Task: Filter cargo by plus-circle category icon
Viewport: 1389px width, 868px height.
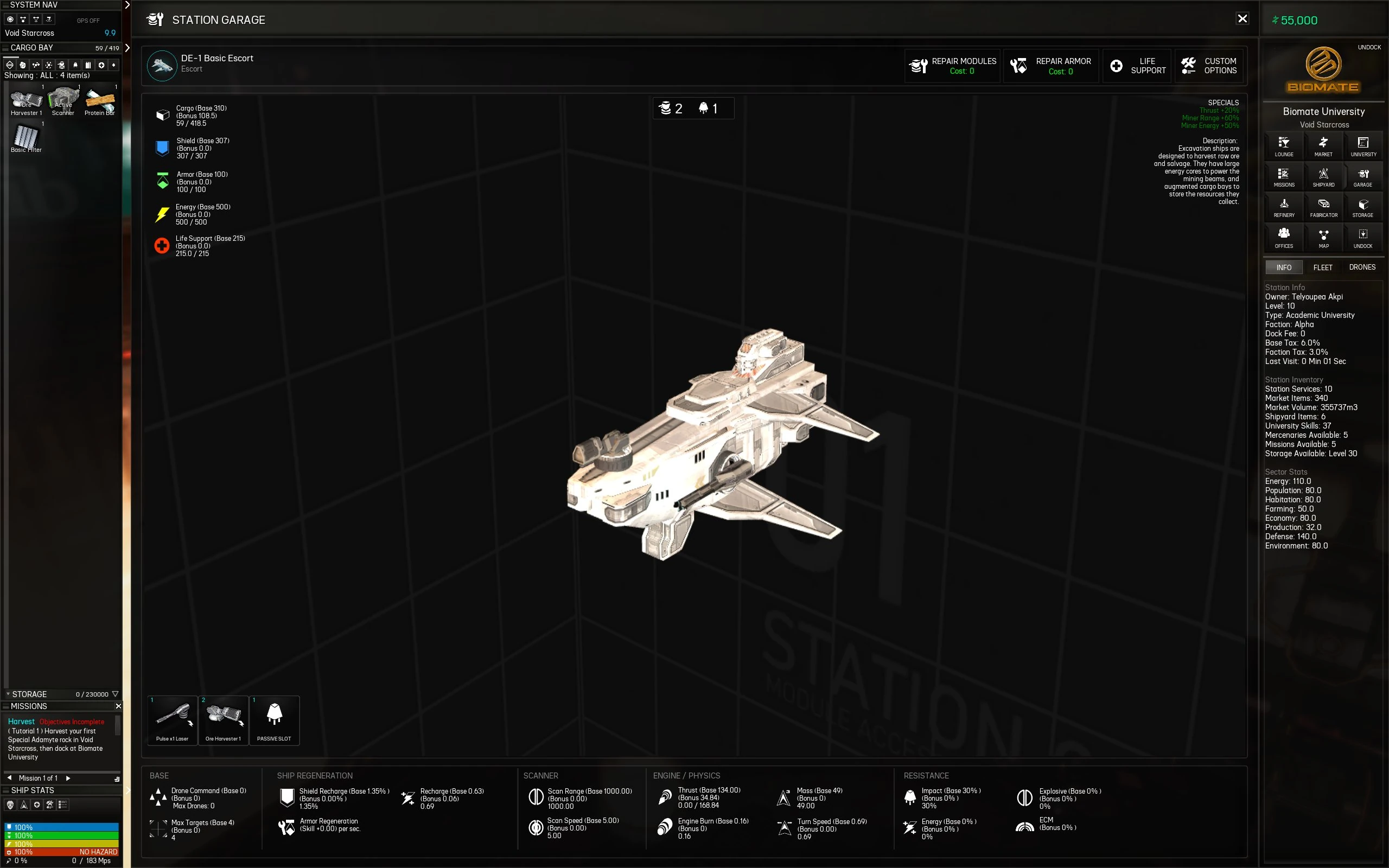Action: click(101, 65)
